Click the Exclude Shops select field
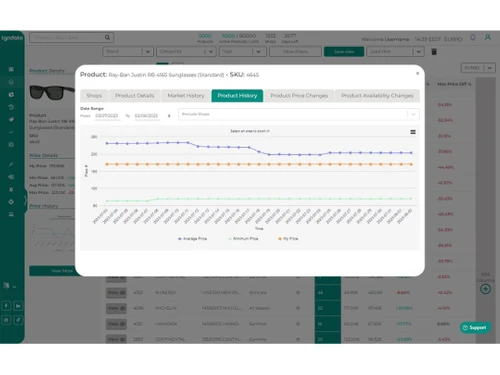500x375 pixels. coord(299,114)
